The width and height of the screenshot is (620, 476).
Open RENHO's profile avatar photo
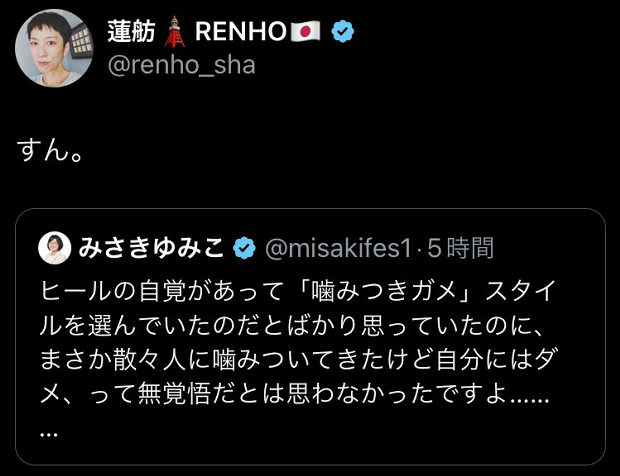pyautogui.click(x=49, y=46)
